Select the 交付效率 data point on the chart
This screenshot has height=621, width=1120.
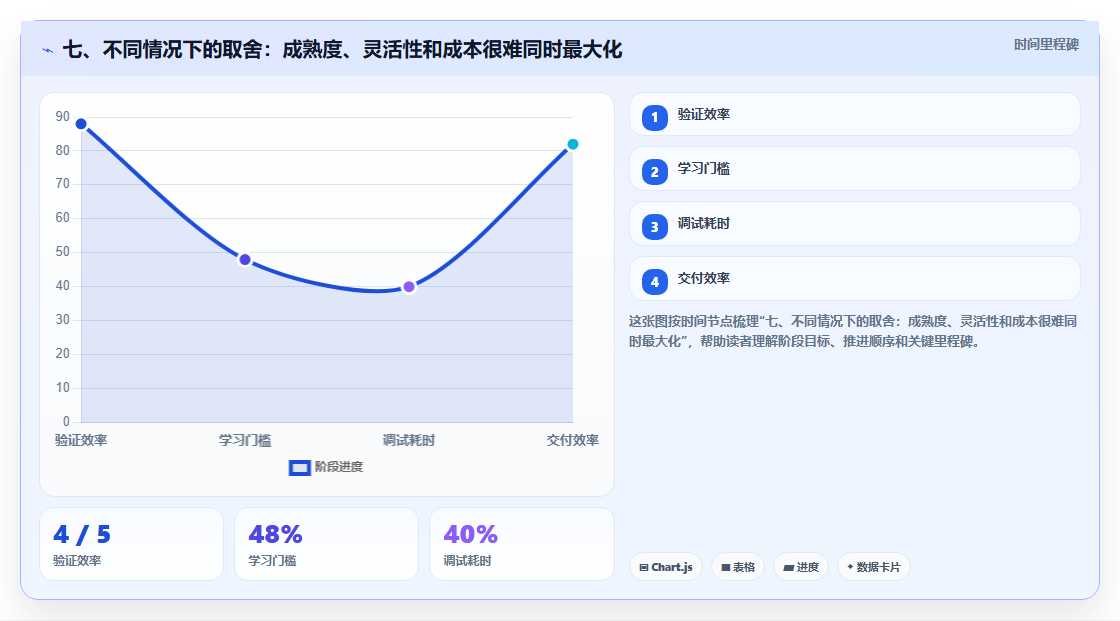click(x=572, y=144)
